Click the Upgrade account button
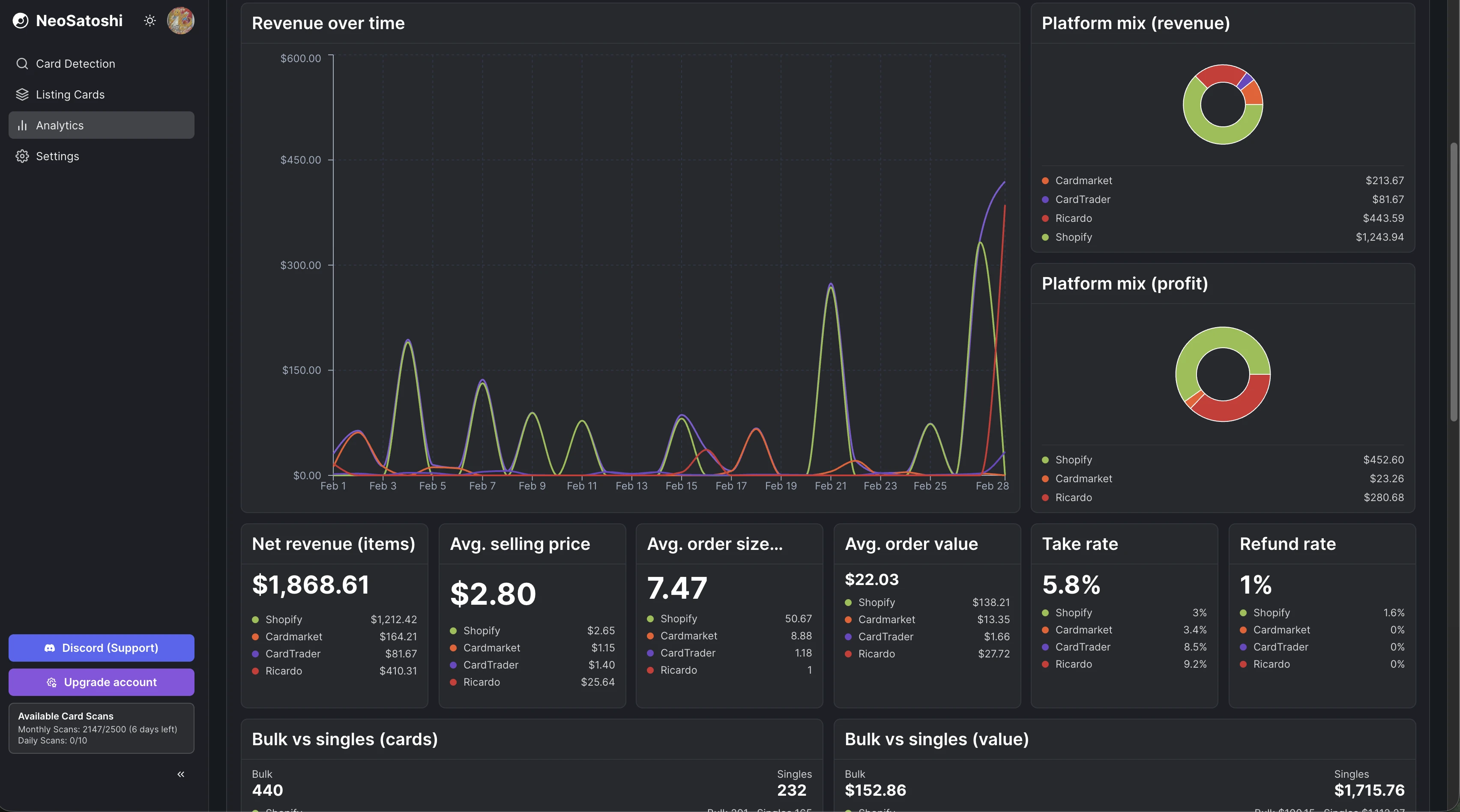 coord(101,682)
